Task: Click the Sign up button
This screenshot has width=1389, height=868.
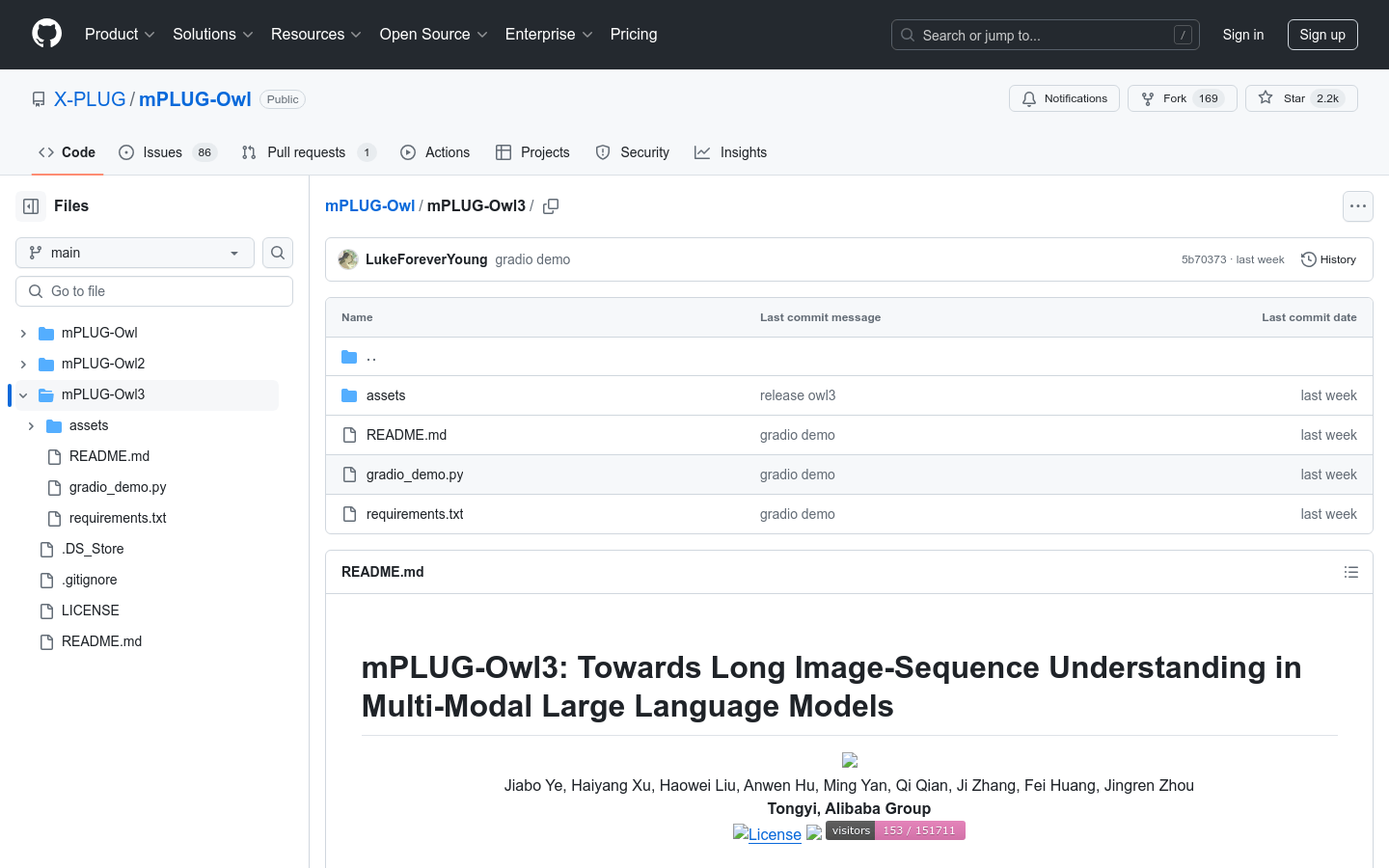Action: point(1322,35)
